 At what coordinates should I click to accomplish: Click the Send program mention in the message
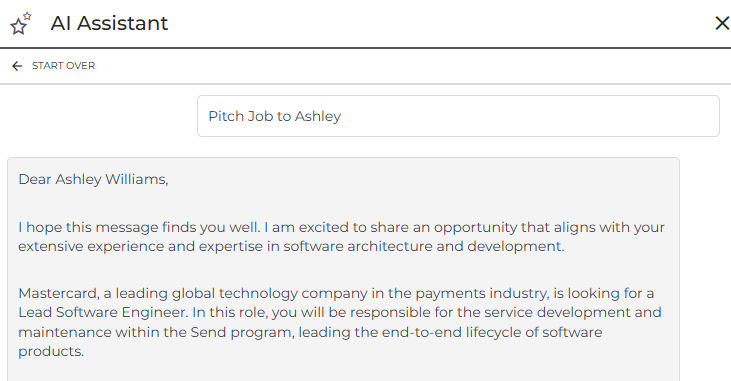point(242,332)
